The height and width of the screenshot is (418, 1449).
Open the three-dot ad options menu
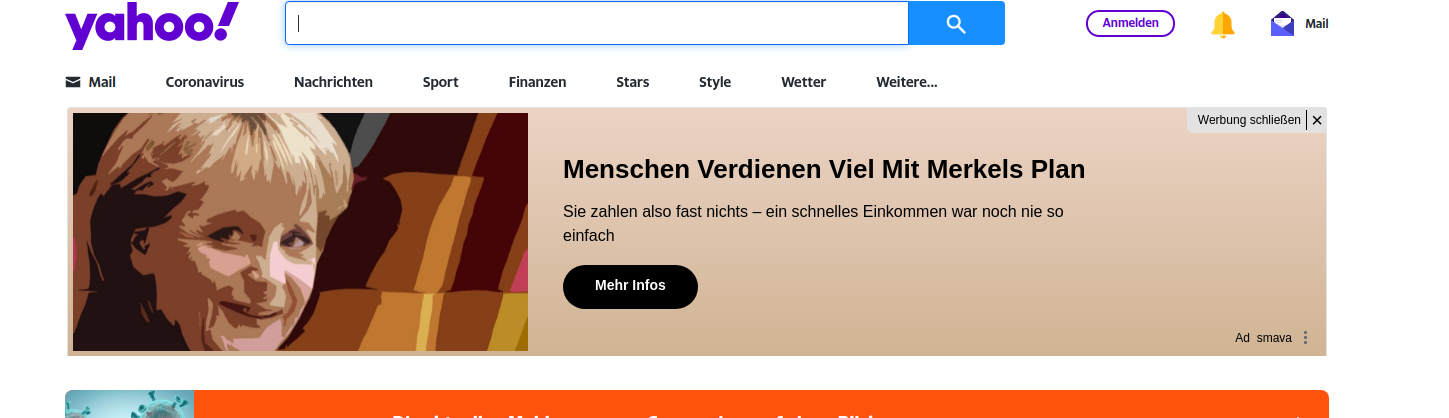(1305, 338)
